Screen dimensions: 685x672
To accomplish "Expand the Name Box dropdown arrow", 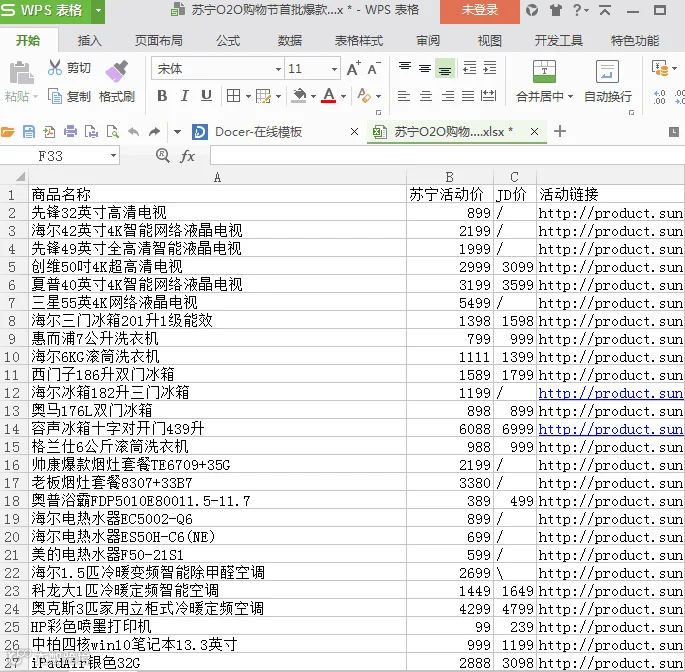I will (x=113, y=156).
